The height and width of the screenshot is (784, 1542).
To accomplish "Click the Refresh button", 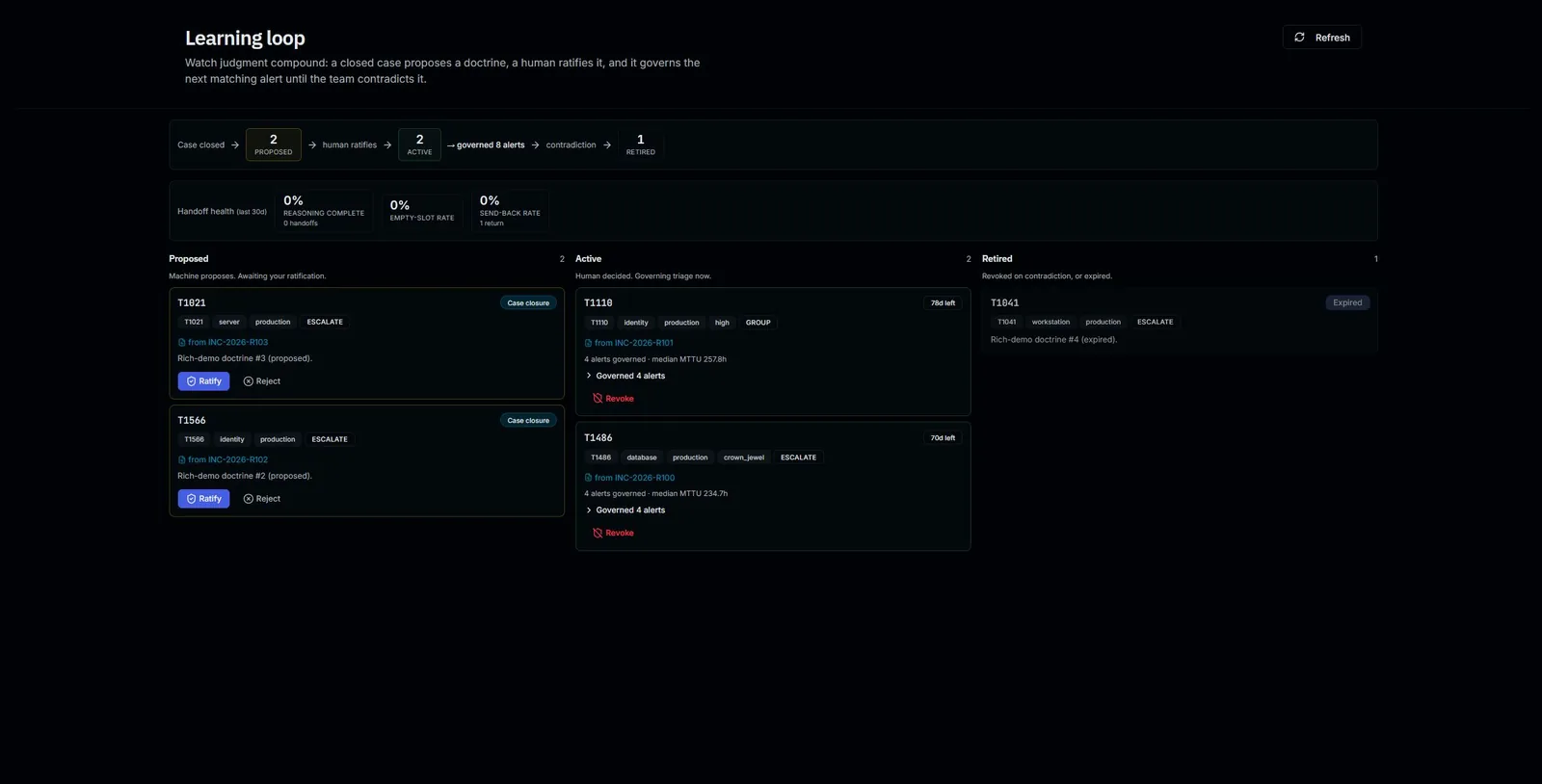I will pos(1321,38).
